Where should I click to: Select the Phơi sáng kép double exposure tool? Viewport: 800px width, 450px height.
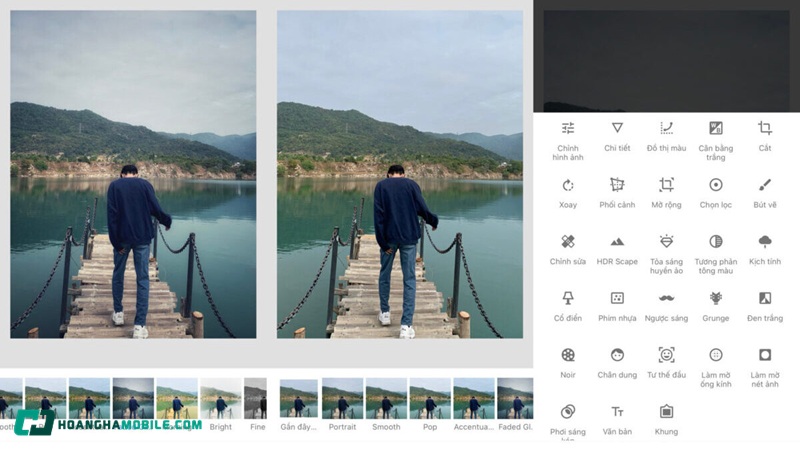(567, 422)
